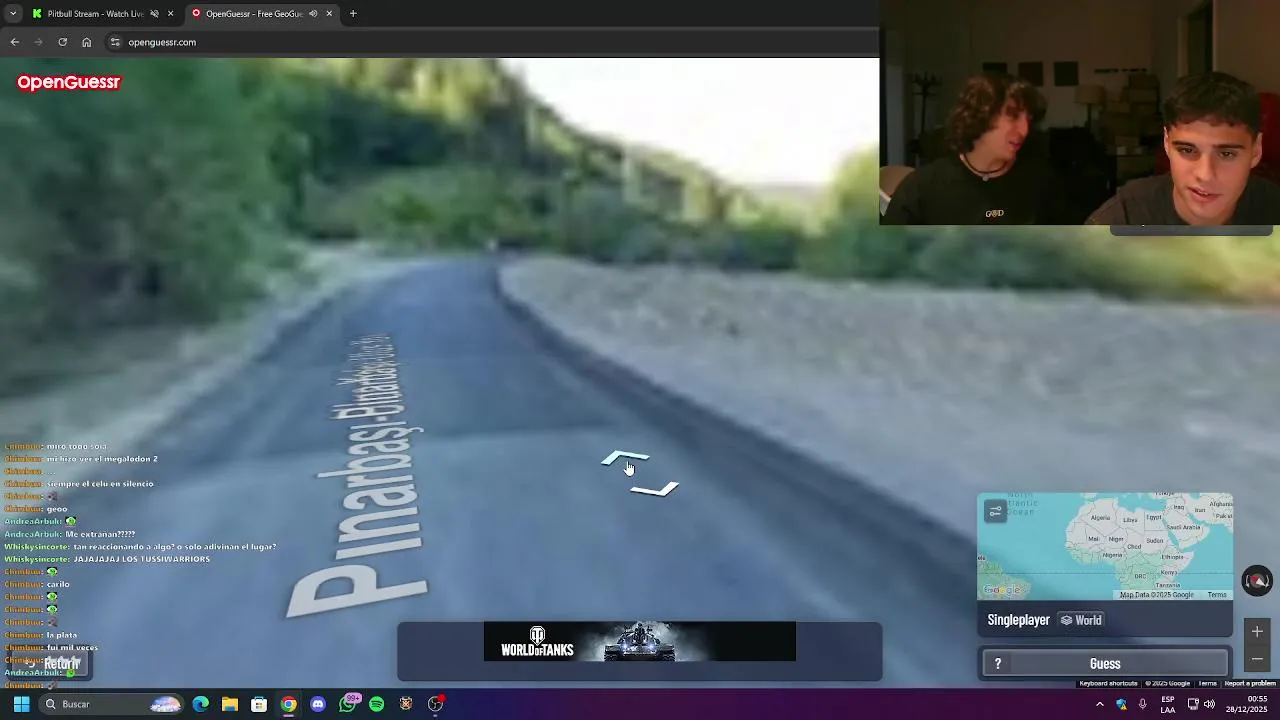1280x720 pixels.
Task: Go back in the browser
Action: click(14, 42)
